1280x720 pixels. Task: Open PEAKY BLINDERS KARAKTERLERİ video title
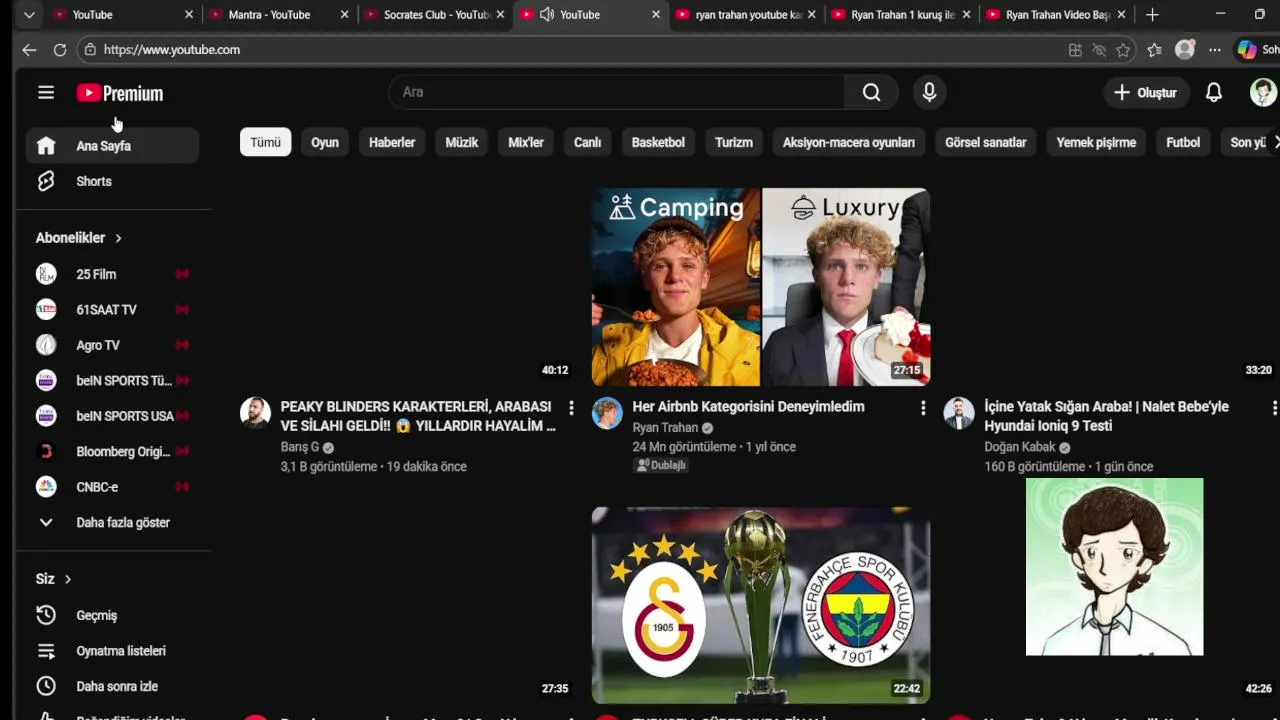point(418,416)
